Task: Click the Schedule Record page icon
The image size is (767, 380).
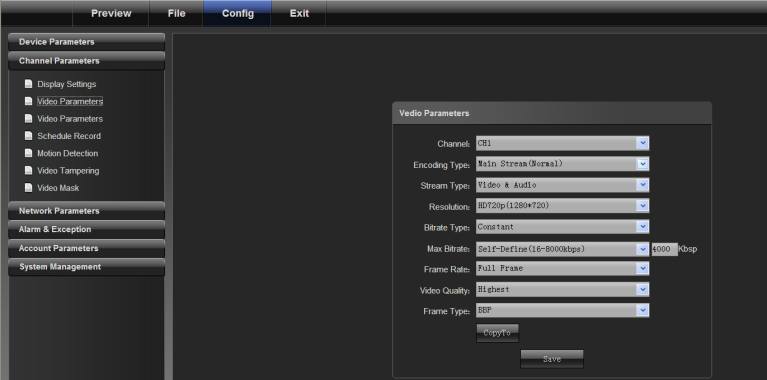Action: [28, 135]
